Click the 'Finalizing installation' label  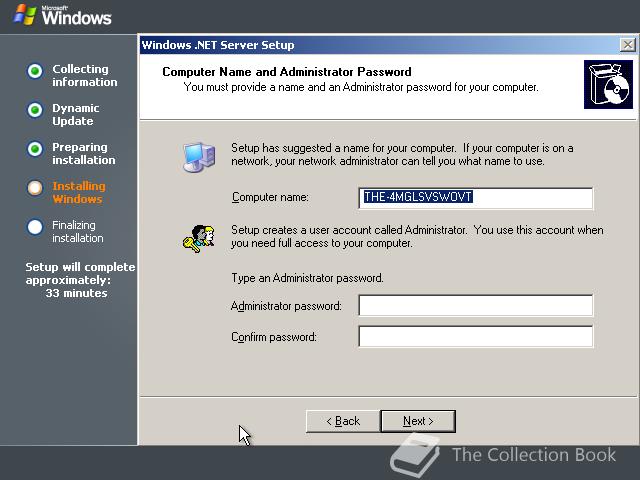point(78,231)
